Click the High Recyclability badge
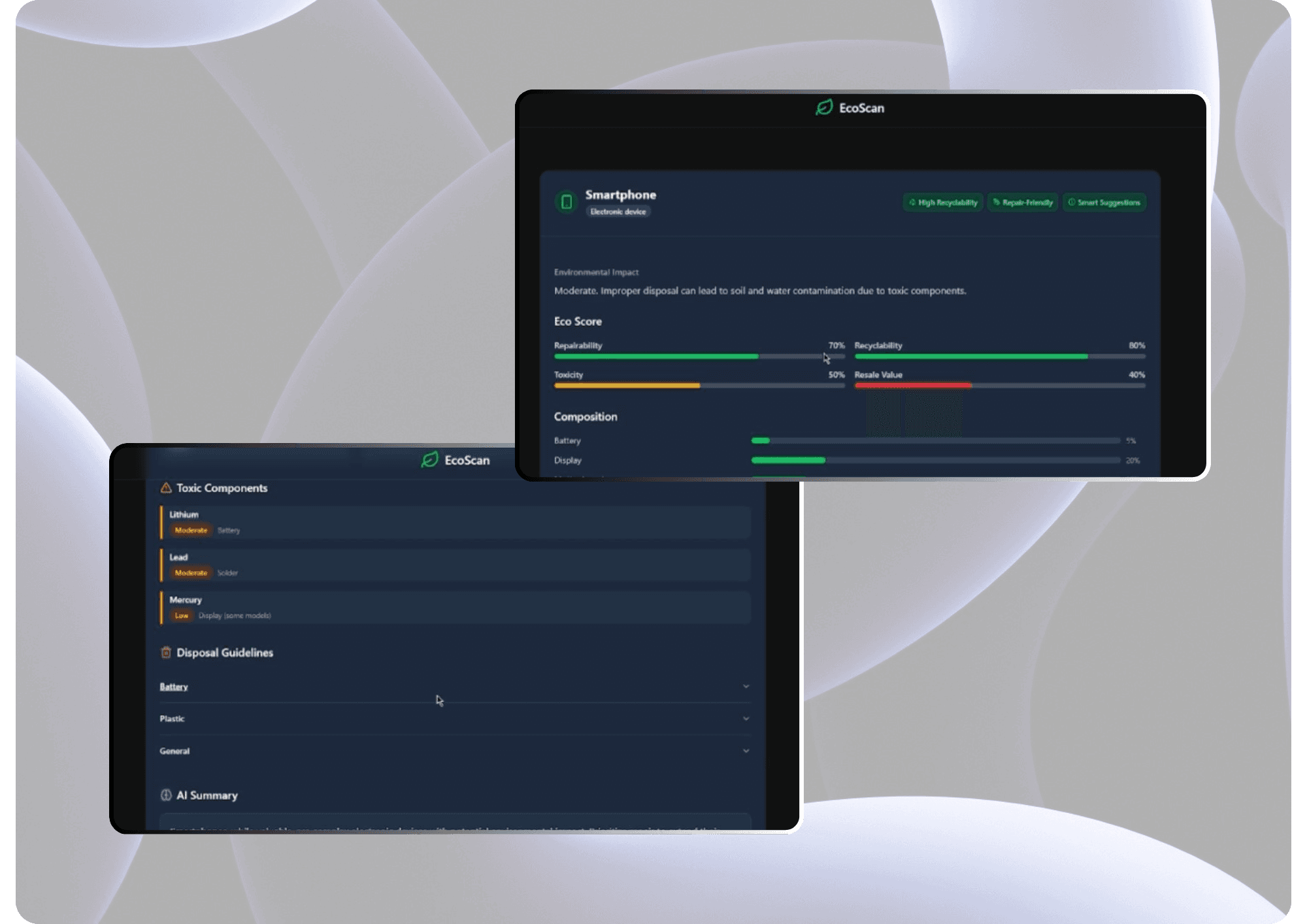 coord(943,203)
